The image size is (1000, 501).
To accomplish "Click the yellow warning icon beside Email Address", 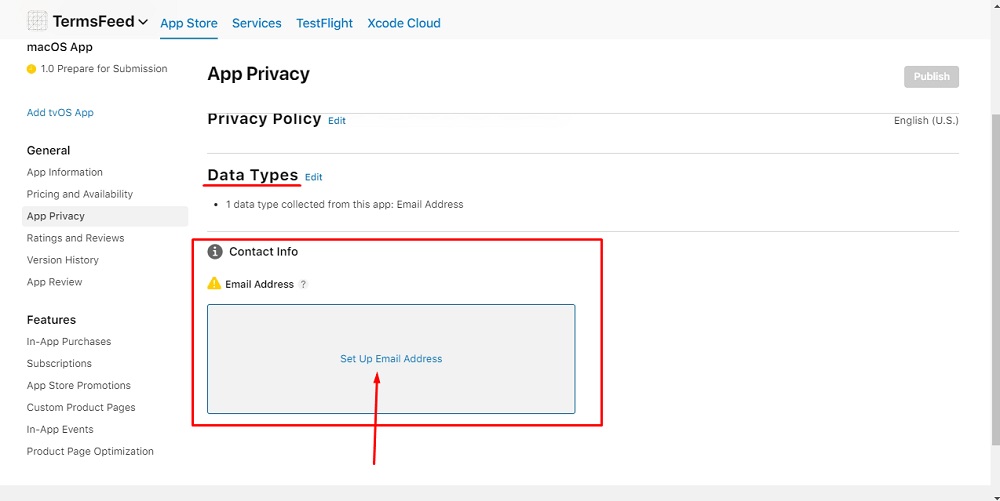I will [x=214, y=283].
